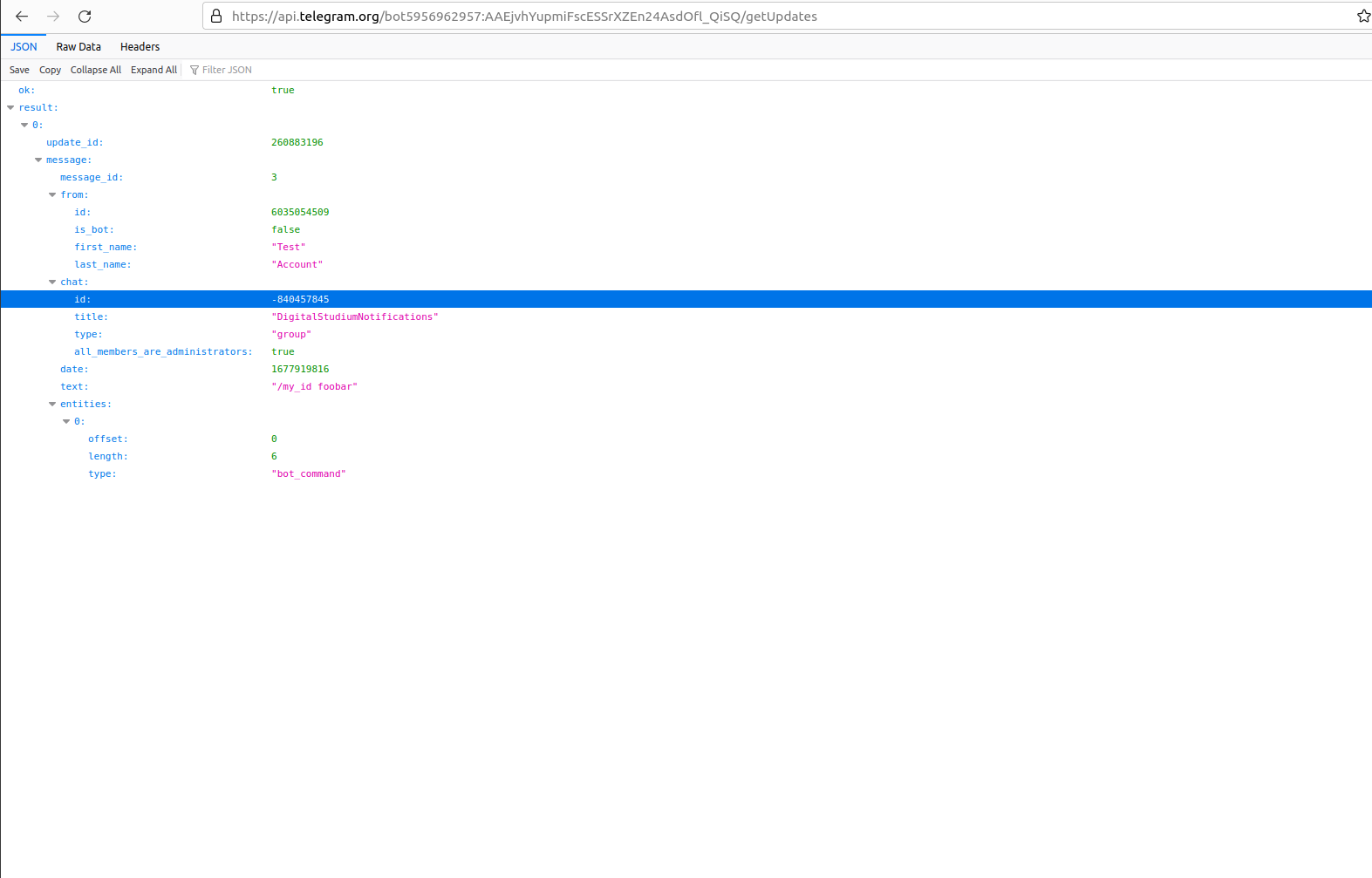Screen dimensions: 1372x878
Task: Click the browser back arrow
Action: pos(22,17)
